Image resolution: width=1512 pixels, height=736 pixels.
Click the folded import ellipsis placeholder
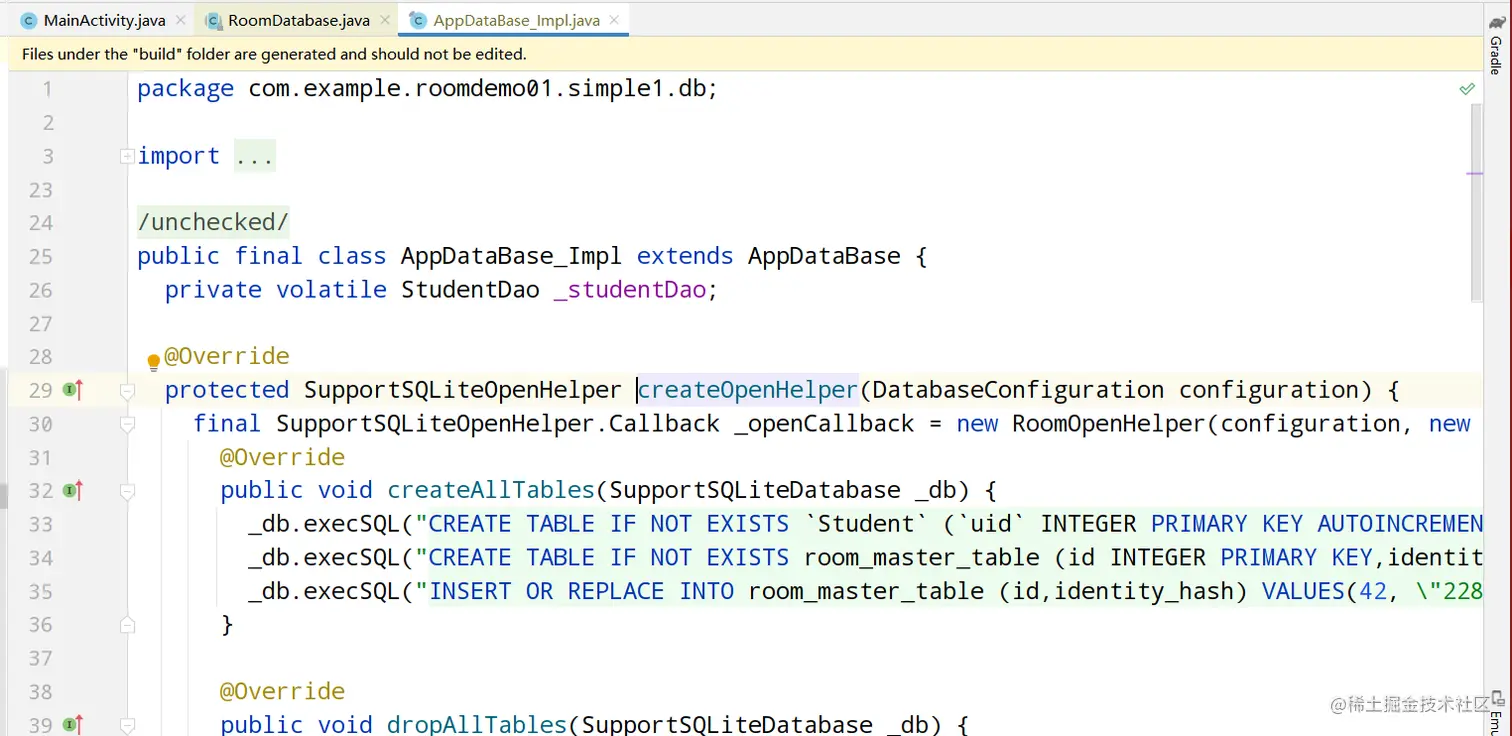[254, 156]
